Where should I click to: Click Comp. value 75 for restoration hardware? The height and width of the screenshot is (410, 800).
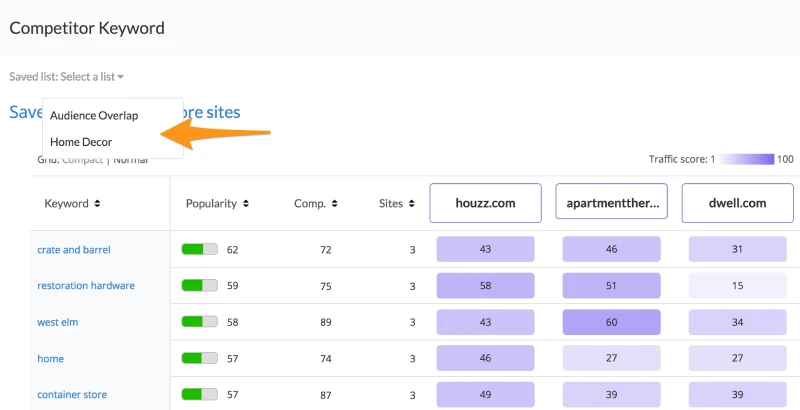click(326, 286)
